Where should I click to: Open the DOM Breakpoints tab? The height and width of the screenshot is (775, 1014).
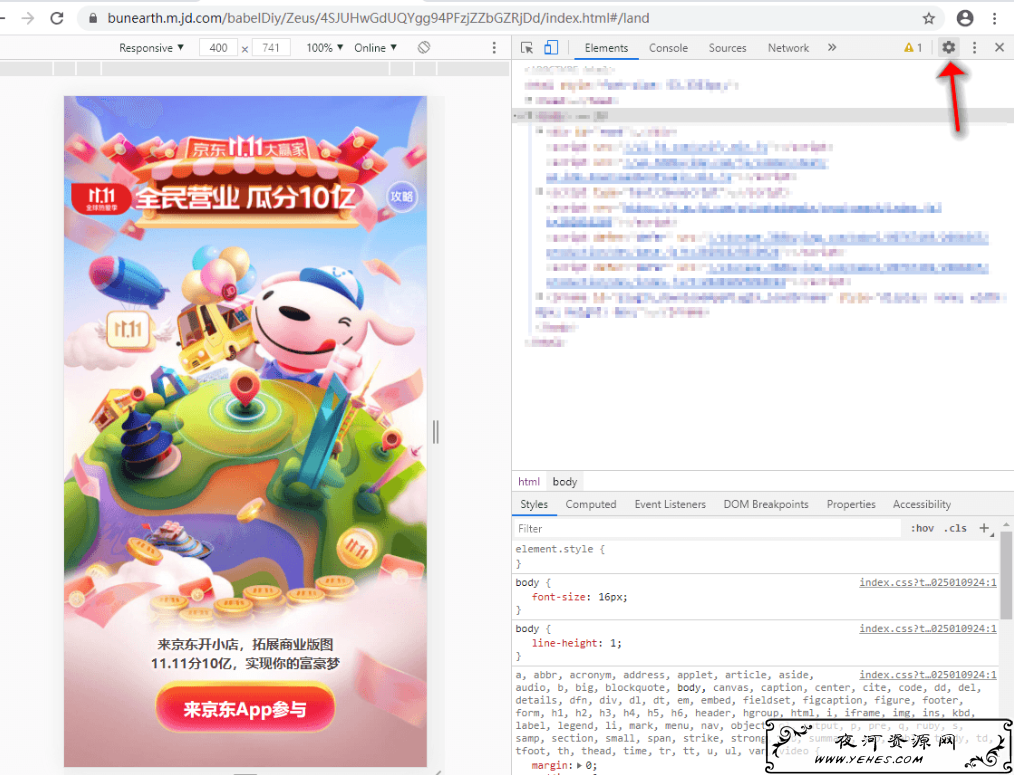[x=766, y=504]
